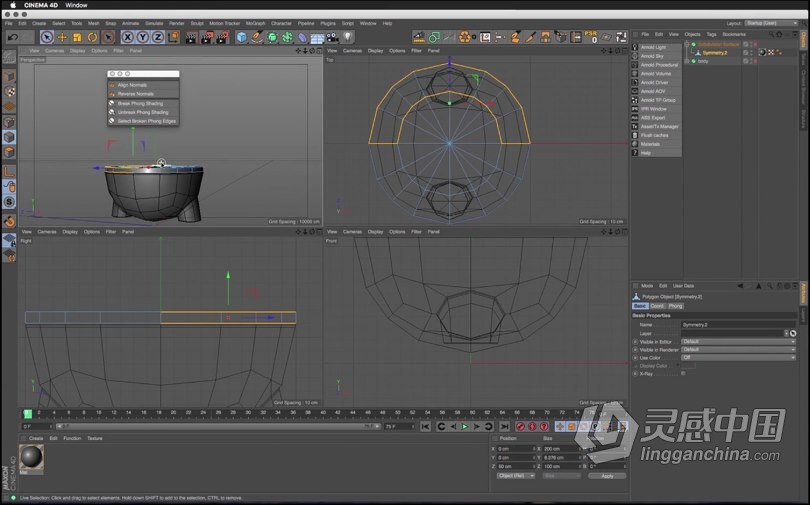Click the record active objects button
810x505 pixels.
521,427
